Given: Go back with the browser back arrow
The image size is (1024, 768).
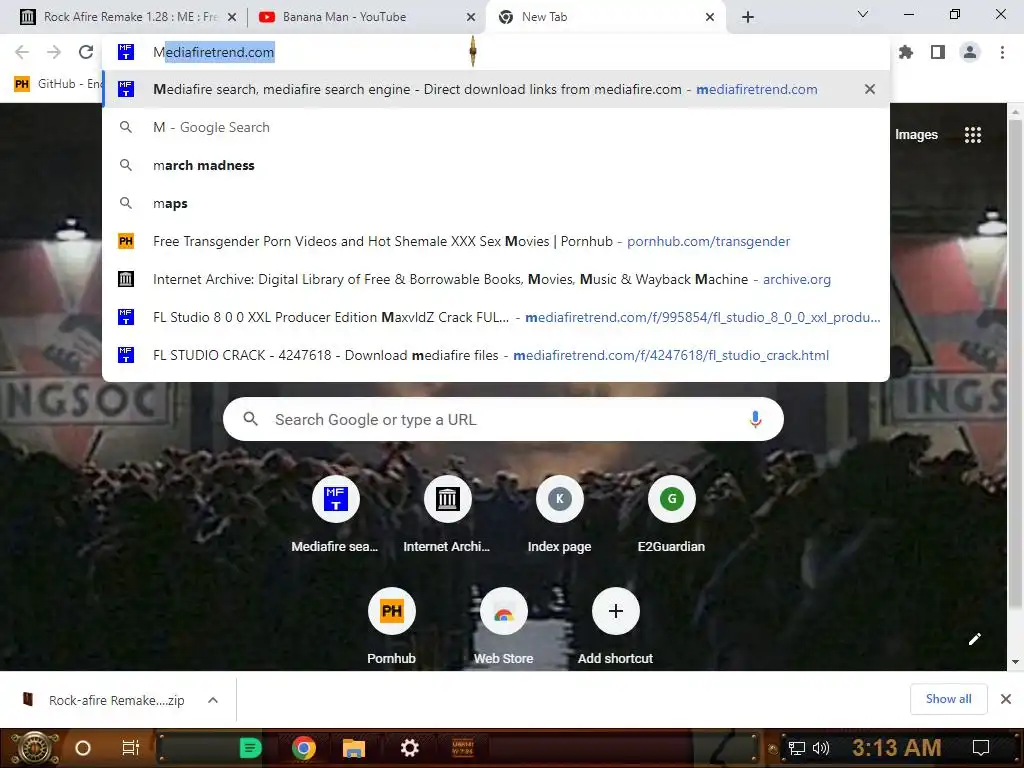Looking at the screenshot, I should [x=22, y=52].
